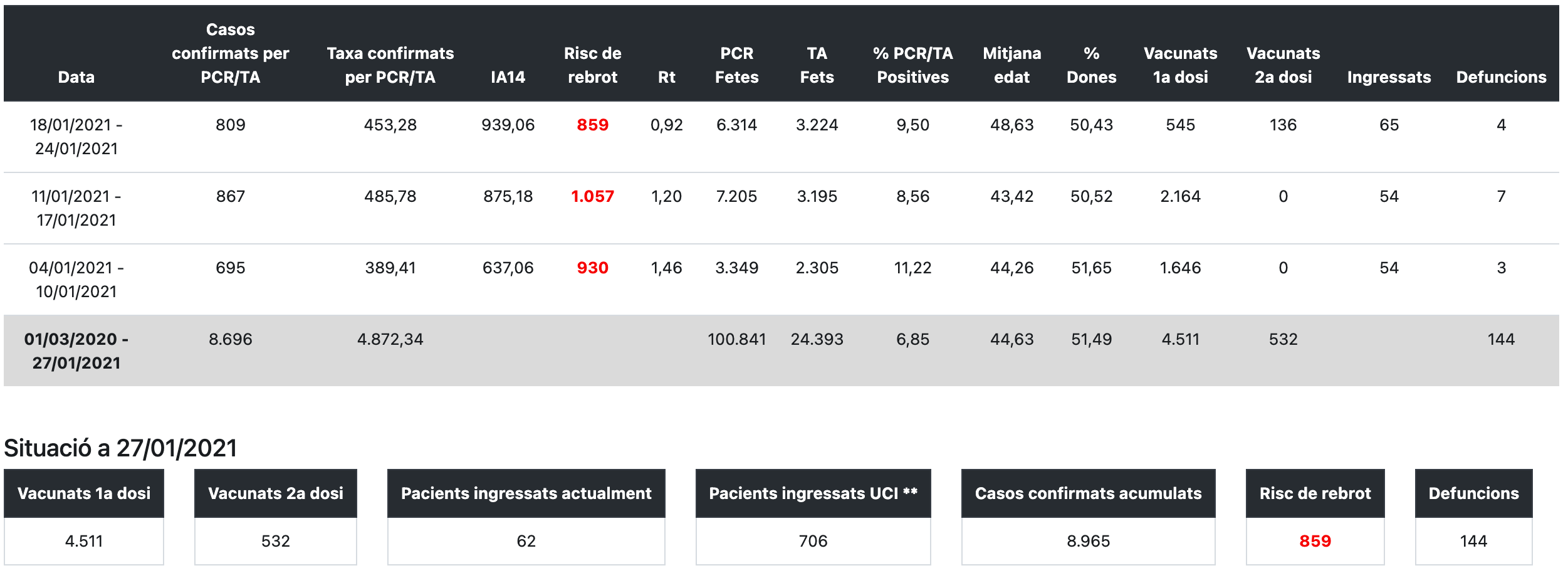The width and height of the screenshot is (1568, 573).
Task: Select the 18/01/2021 - 24/01/2021 date row
Action: (76, 137)
